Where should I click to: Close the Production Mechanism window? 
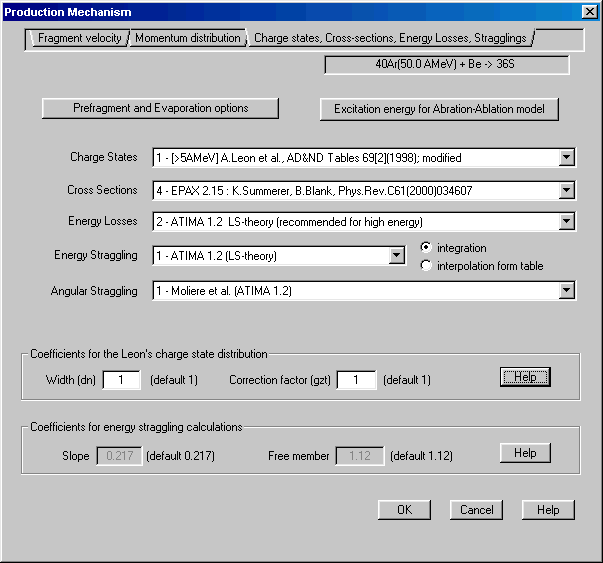(x=589, y=11)
